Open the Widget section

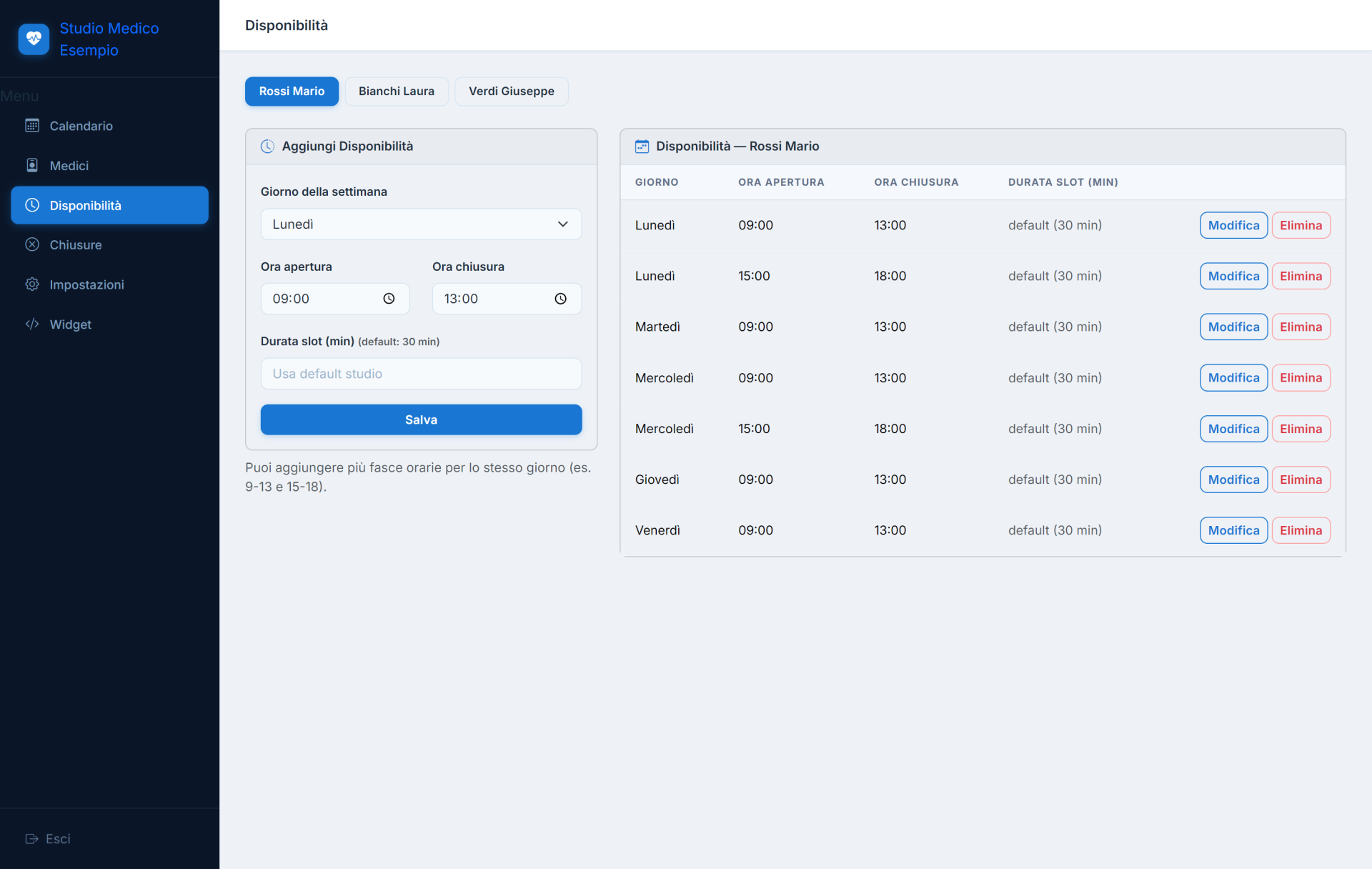[109, 324]
